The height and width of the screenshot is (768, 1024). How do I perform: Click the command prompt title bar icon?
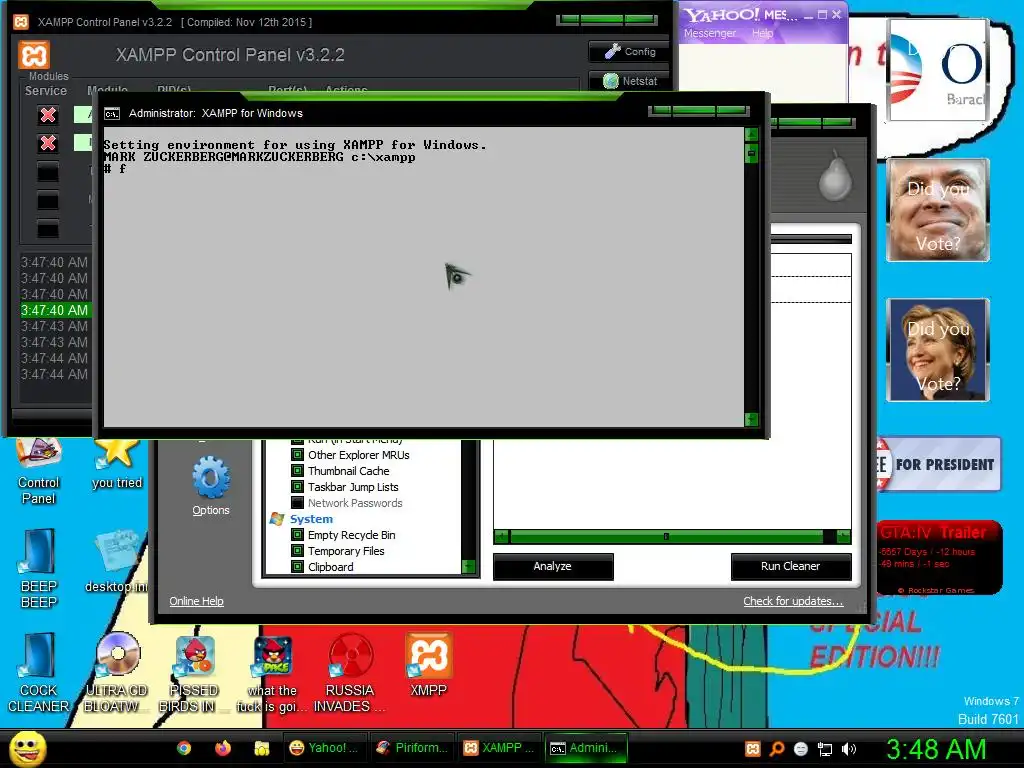tap(112, 114)
